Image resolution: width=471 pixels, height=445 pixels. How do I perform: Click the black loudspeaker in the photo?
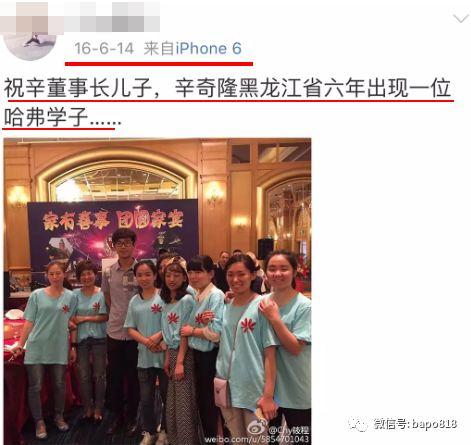(x=265, y=249)
